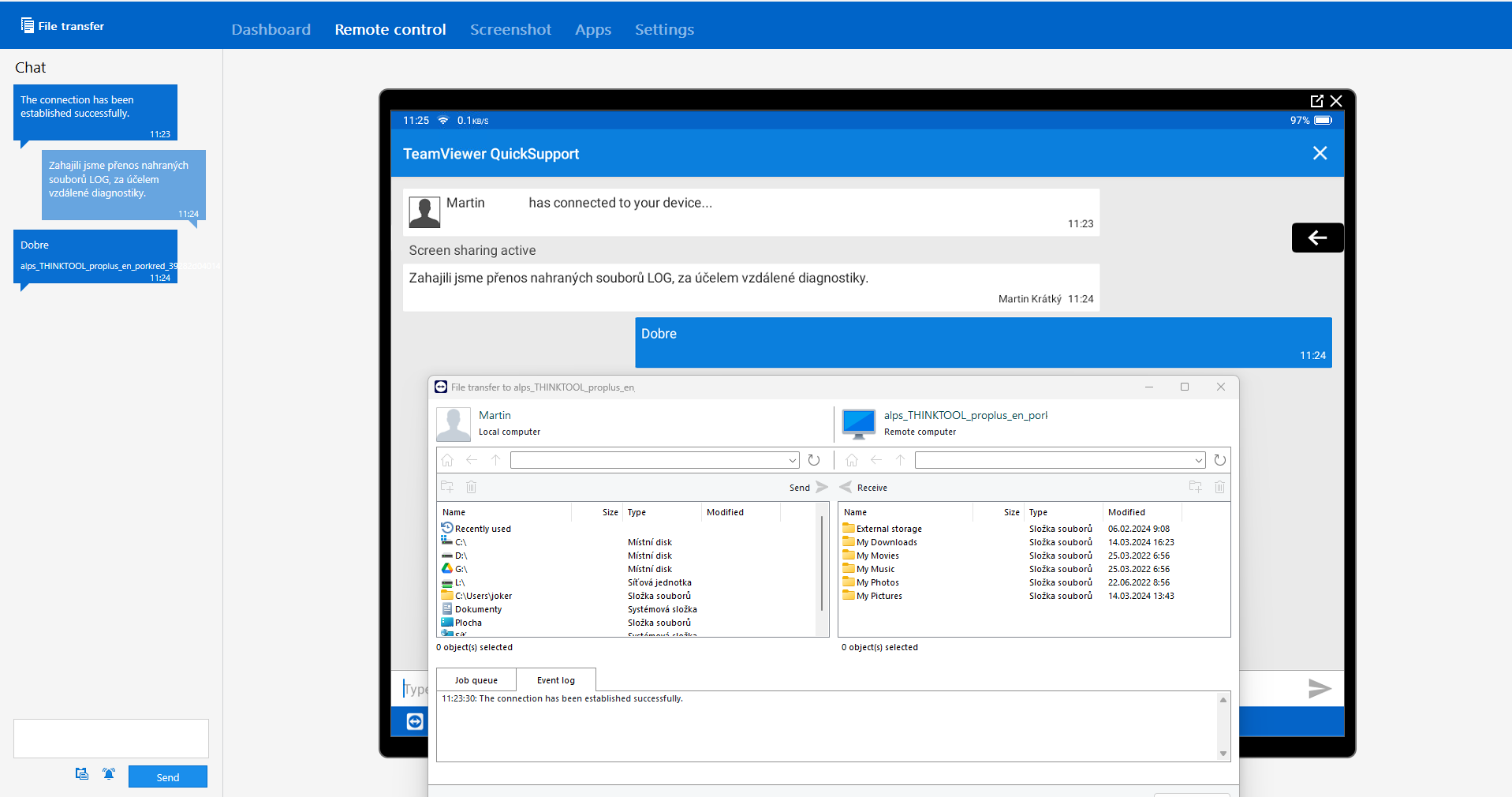1512x797 pixels.
Task: Click the local computer back arrow
Action: [472, 460]
